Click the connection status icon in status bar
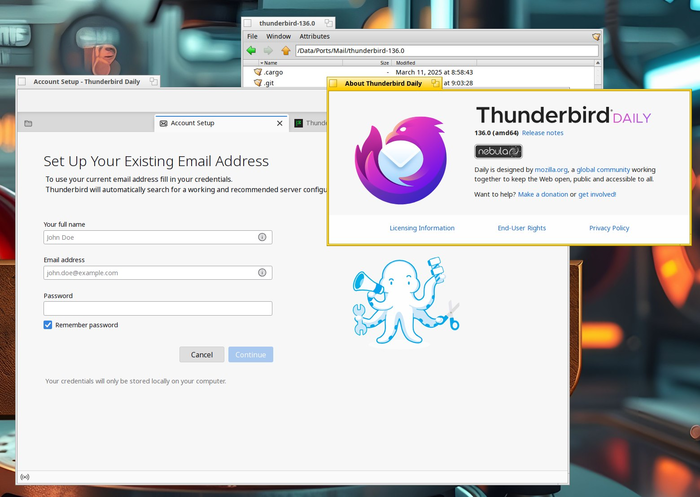 coord(25,477)
